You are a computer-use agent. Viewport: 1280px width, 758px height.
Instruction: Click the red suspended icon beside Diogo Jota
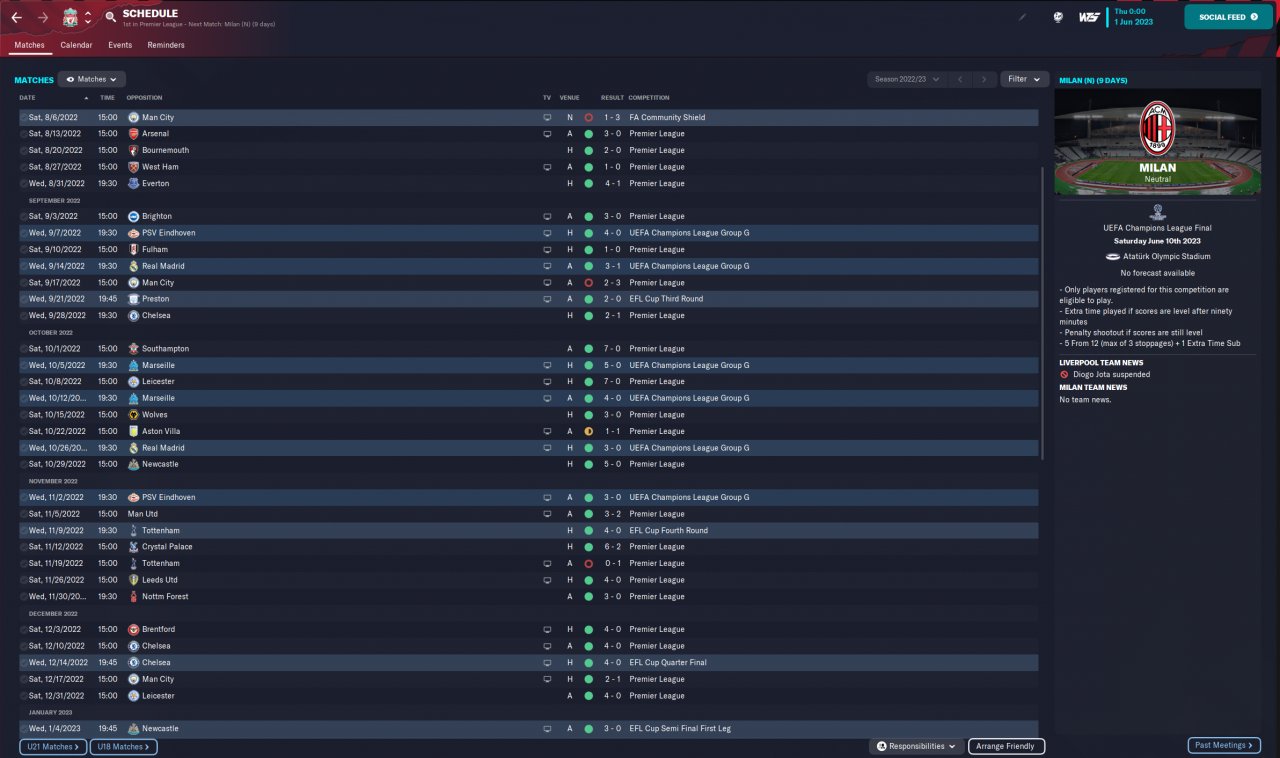(1065, 374)
